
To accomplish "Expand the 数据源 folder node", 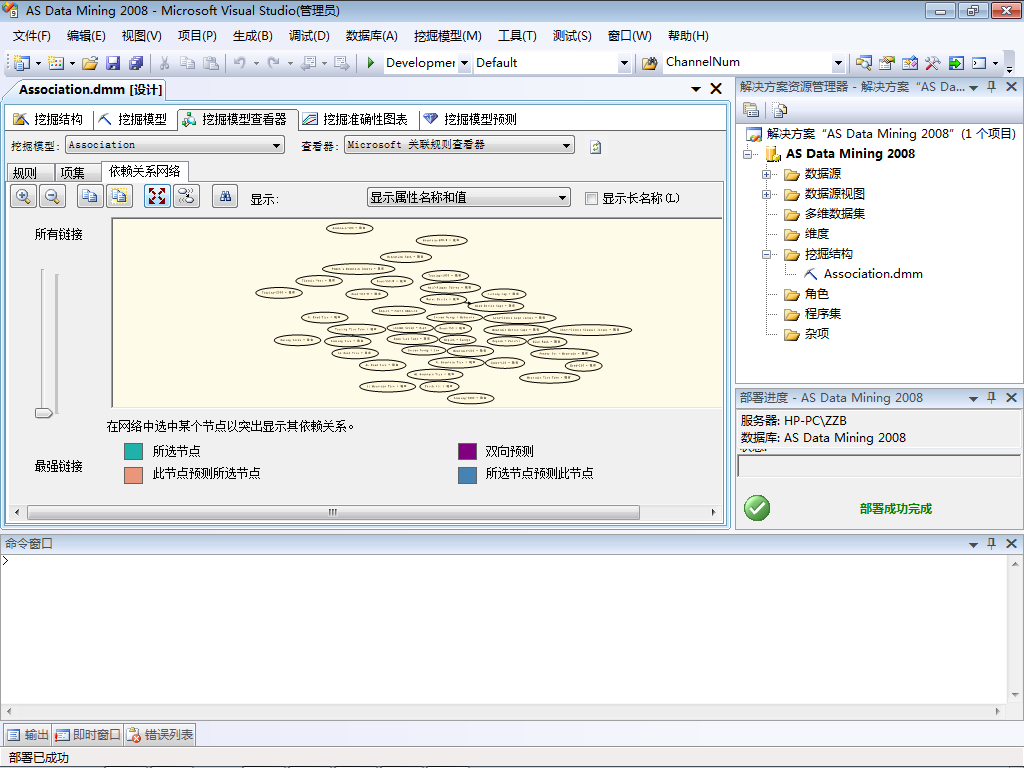I will coord(767,174).
